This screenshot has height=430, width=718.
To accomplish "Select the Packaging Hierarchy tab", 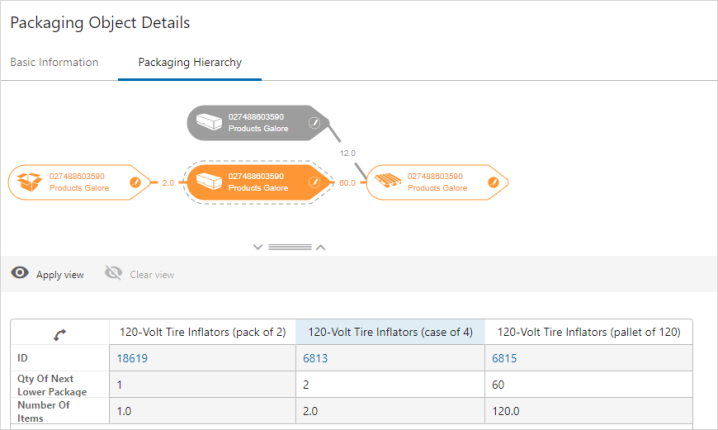I will 189,62.
